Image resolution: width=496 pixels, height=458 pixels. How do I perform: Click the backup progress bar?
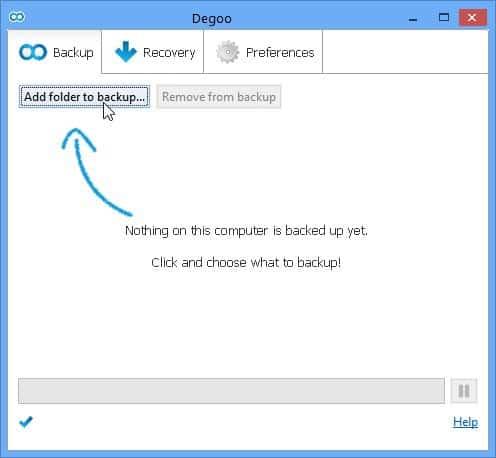click(x=231, y=391)
